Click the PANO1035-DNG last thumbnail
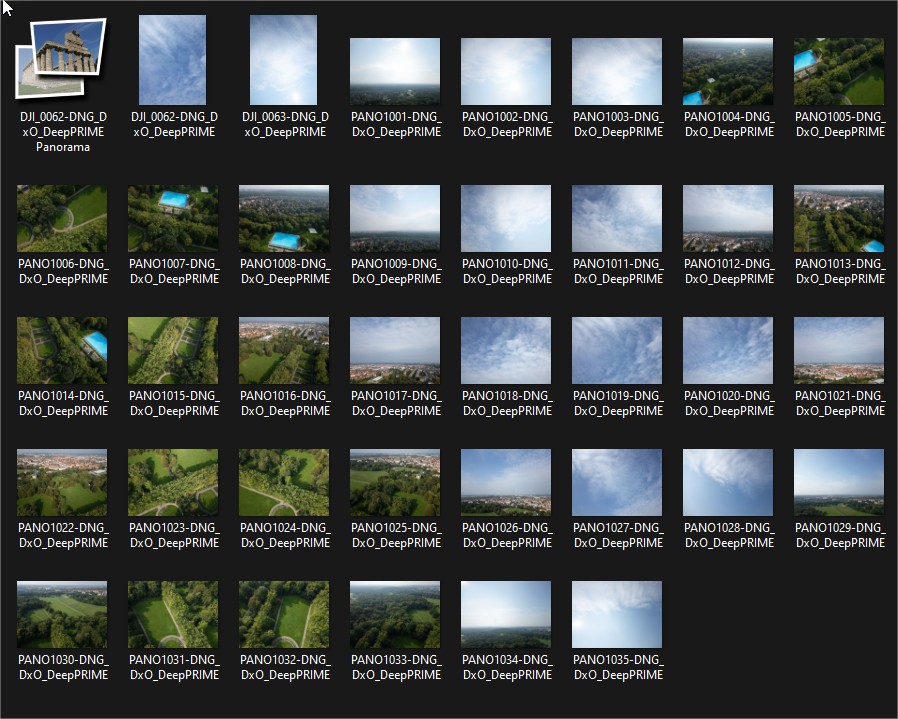Image resolution: width=898 pixels, height=719 pixels. (617, 614)
